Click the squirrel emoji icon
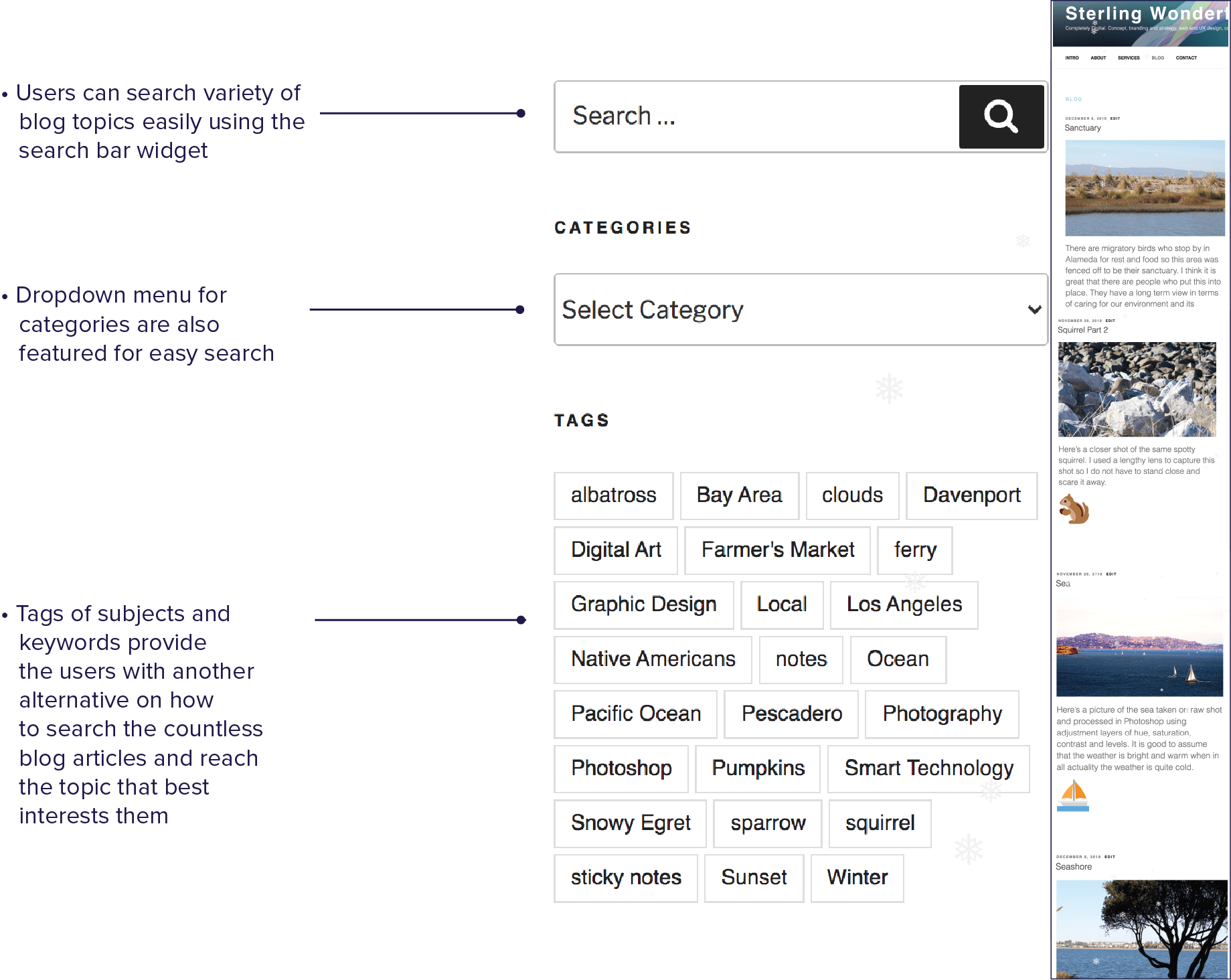Image resolution: width=1231 pixels, height=980 pixels. tap(1074, 509)
